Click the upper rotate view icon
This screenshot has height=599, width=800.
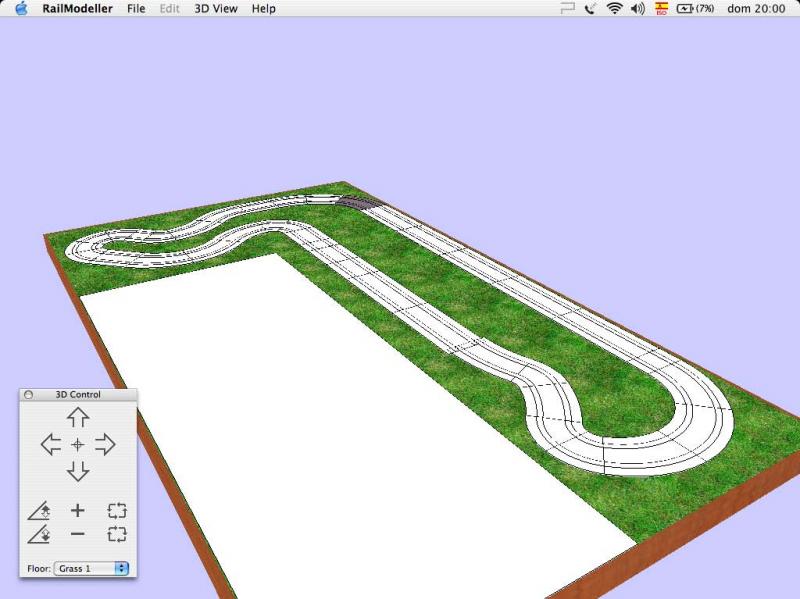[117, 511]
